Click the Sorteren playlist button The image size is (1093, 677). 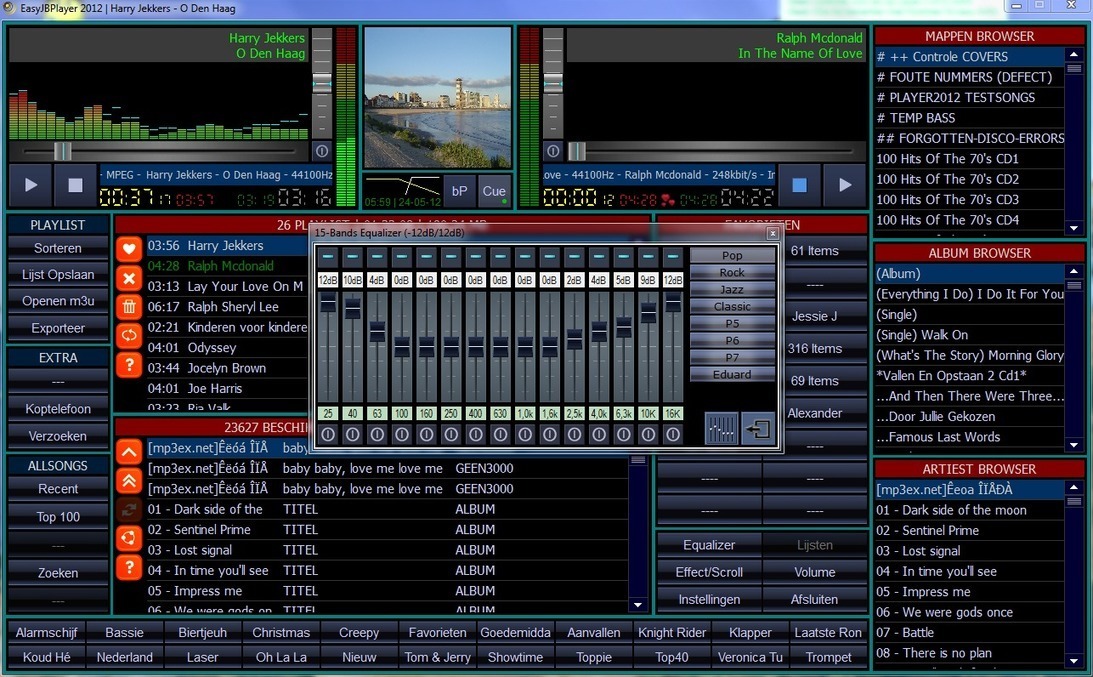click(x=58, y=248)
